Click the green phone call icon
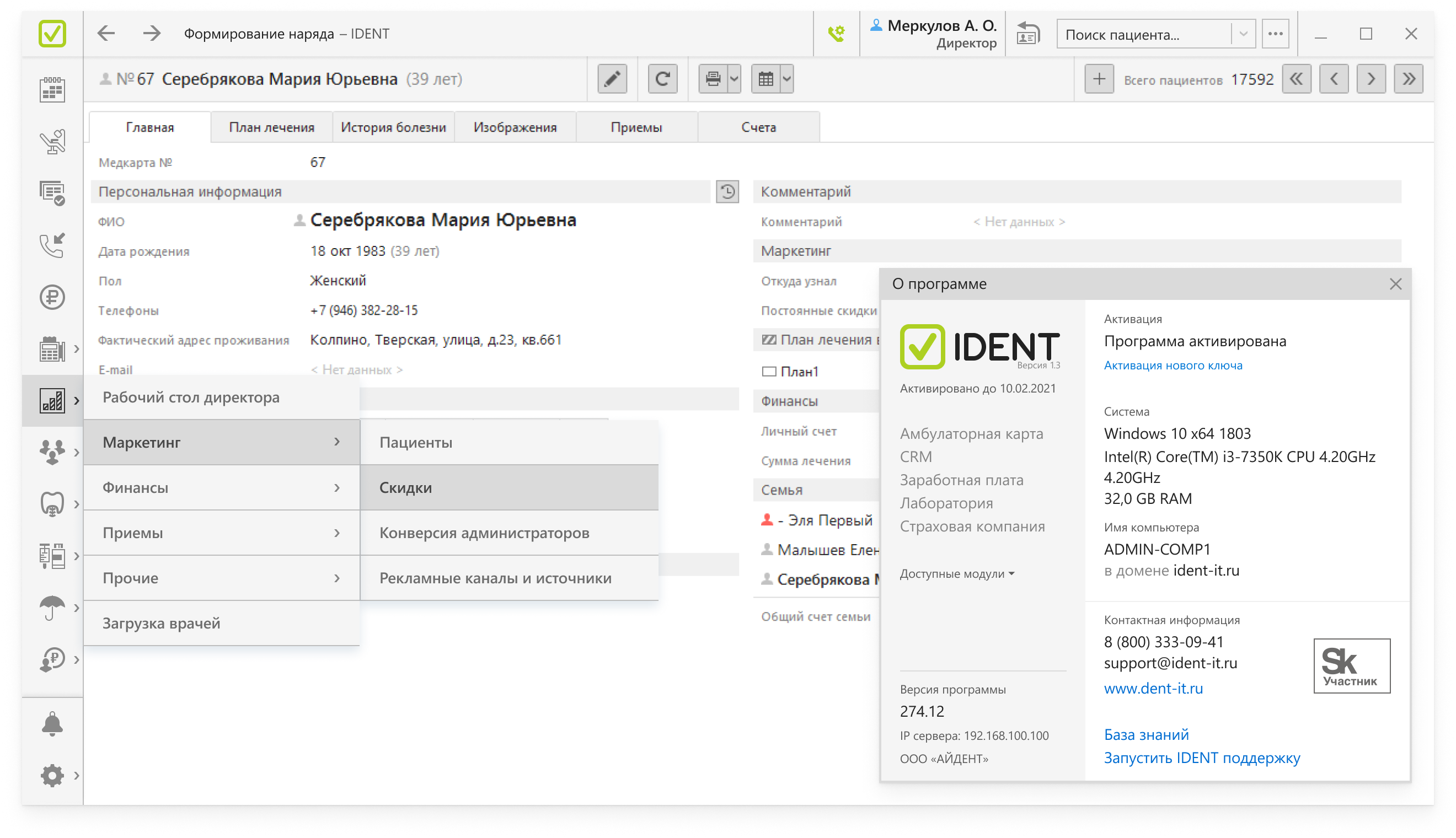This screenshot has height=838, width=1456. coord(836,34)
